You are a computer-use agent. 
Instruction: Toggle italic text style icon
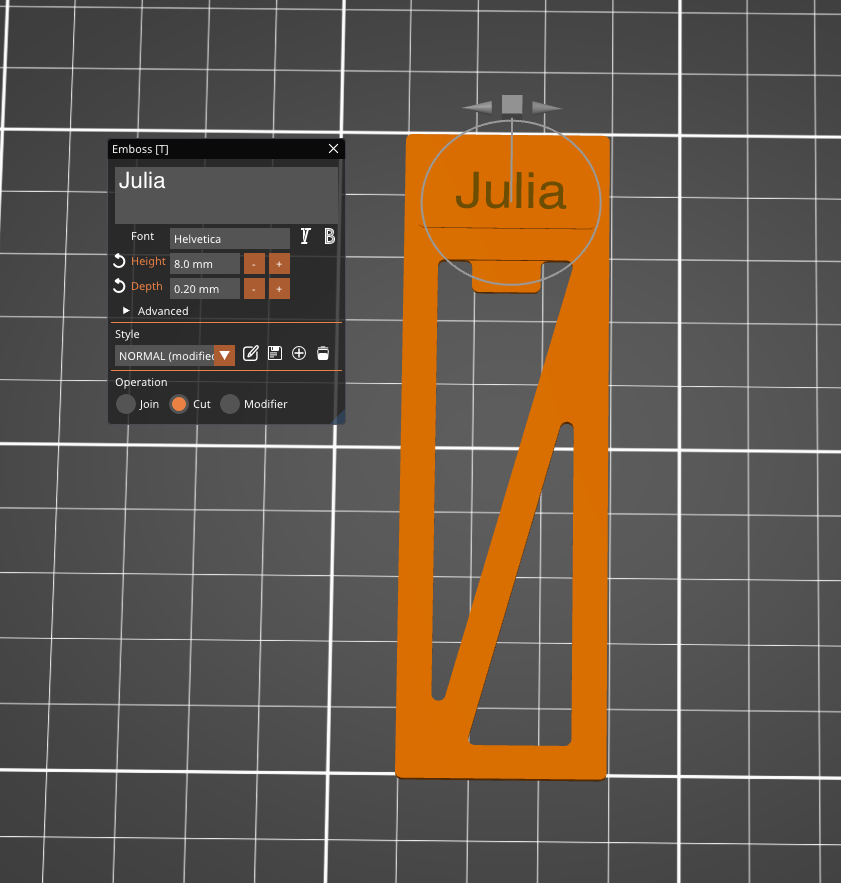pyautogui.click(x=305, y=237)
